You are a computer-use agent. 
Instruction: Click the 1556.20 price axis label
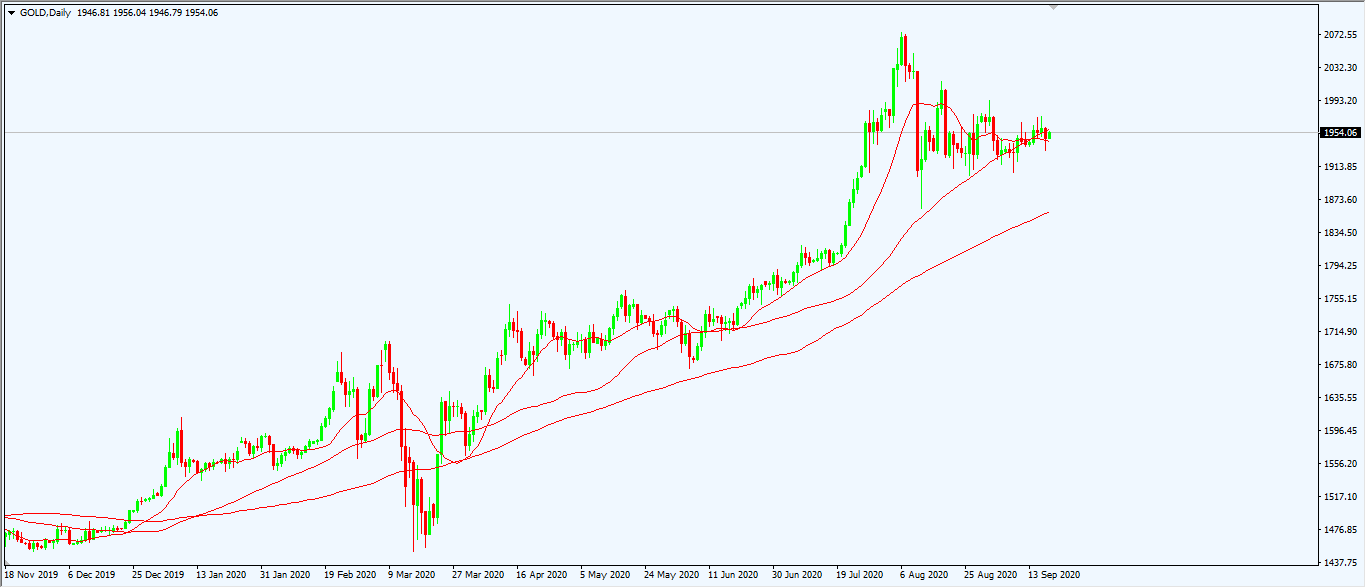tap(1340, 464)
